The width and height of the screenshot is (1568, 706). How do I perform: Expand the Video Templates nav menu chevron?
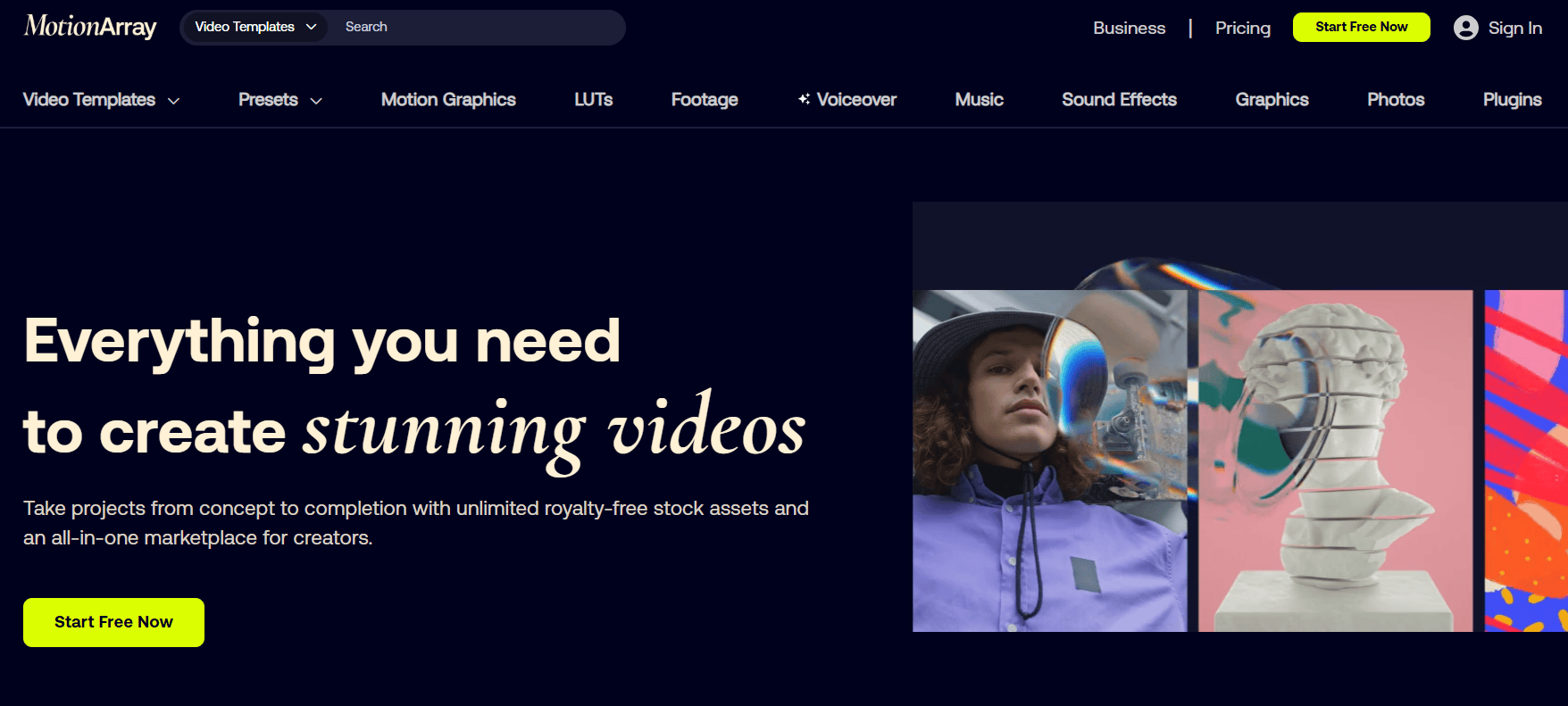(x=174, y=101)
